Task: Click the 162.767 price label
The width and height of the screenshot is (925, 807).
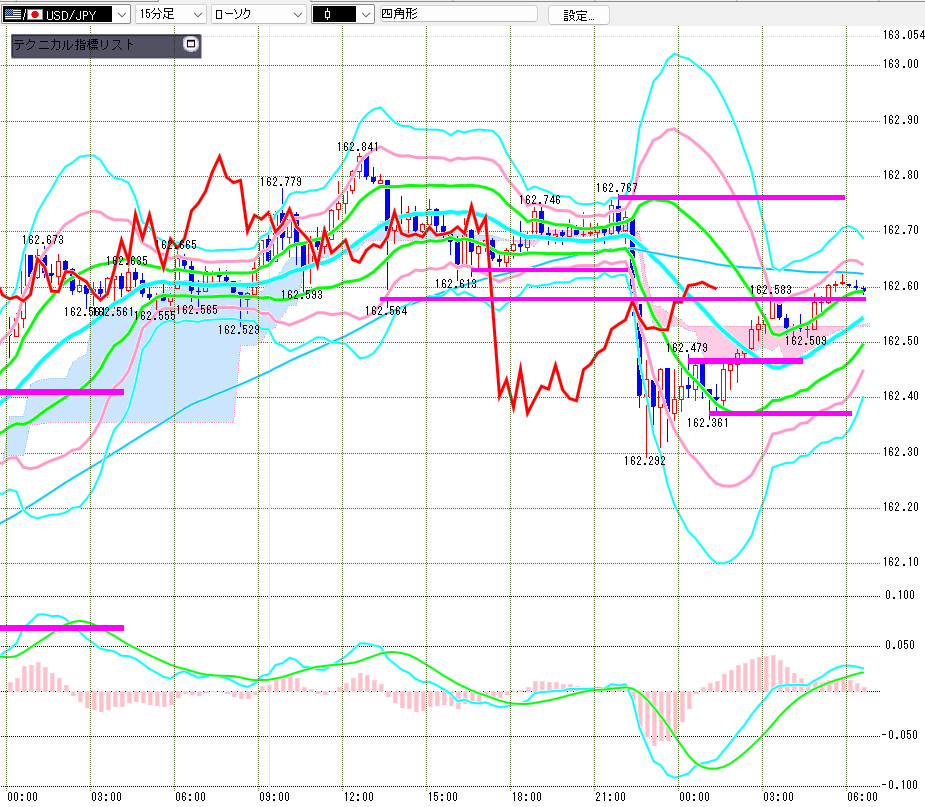Action: (616, 188)
